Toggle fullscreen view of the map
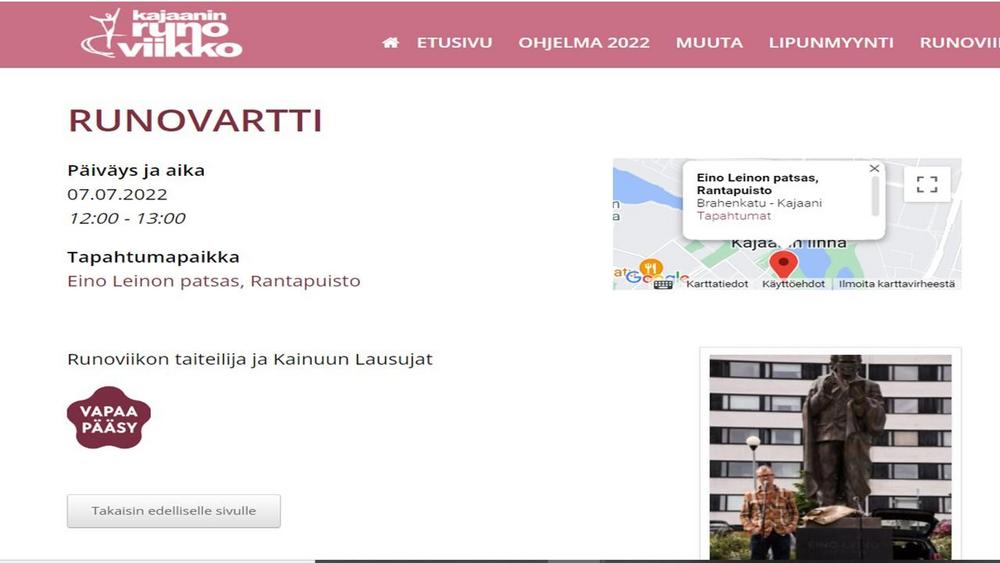1000x563 pixels. pos(927,184)
